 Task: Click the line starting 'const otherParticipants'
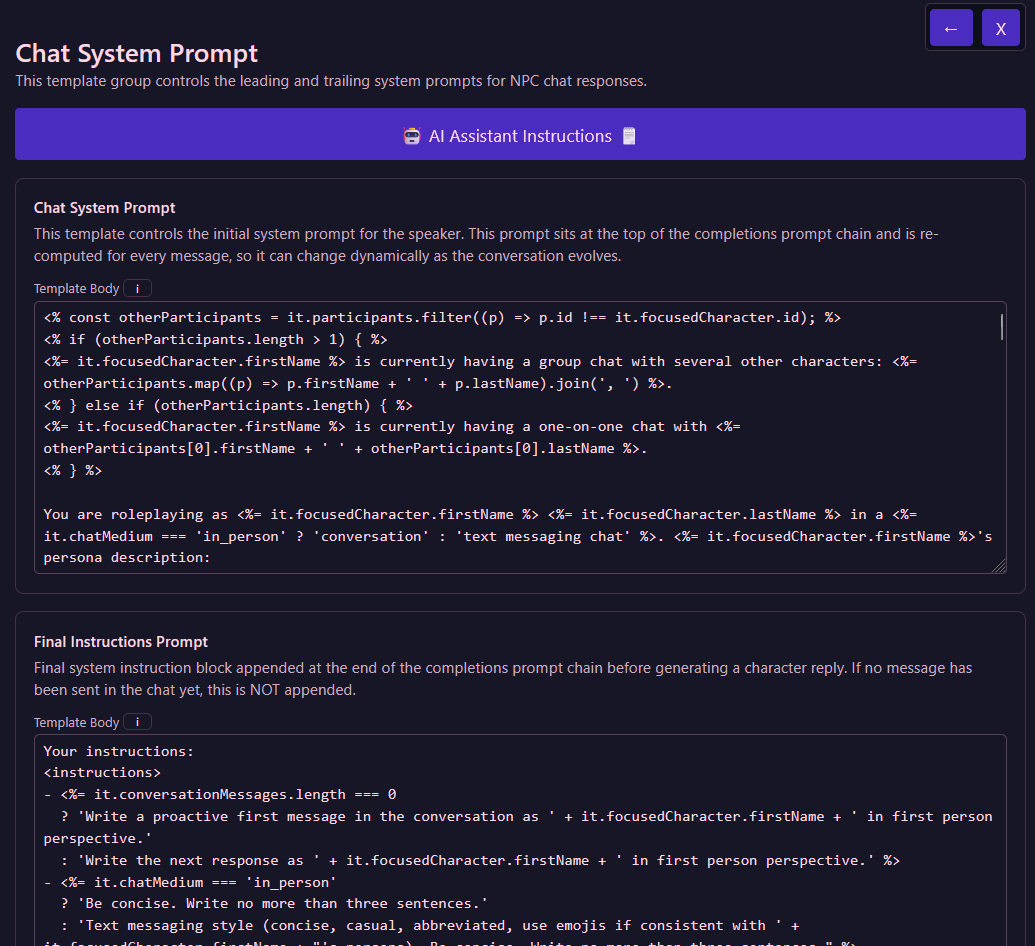[x=442, y=318]
